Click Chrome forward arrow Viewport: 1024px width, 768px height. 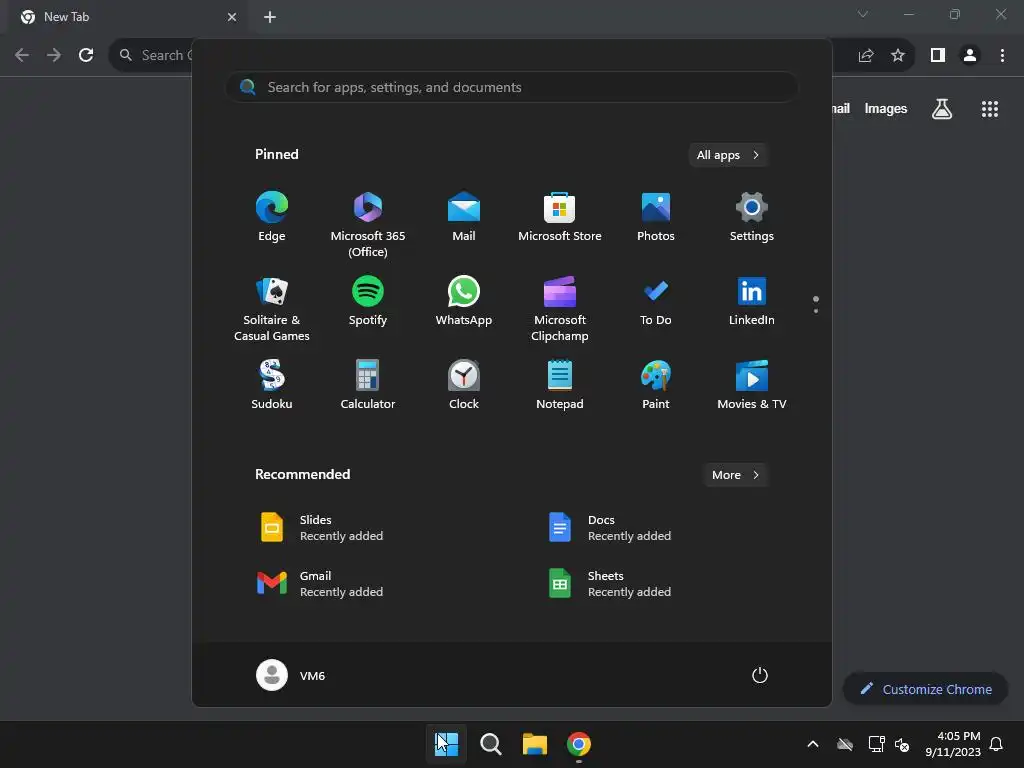(x=54, y=55)
